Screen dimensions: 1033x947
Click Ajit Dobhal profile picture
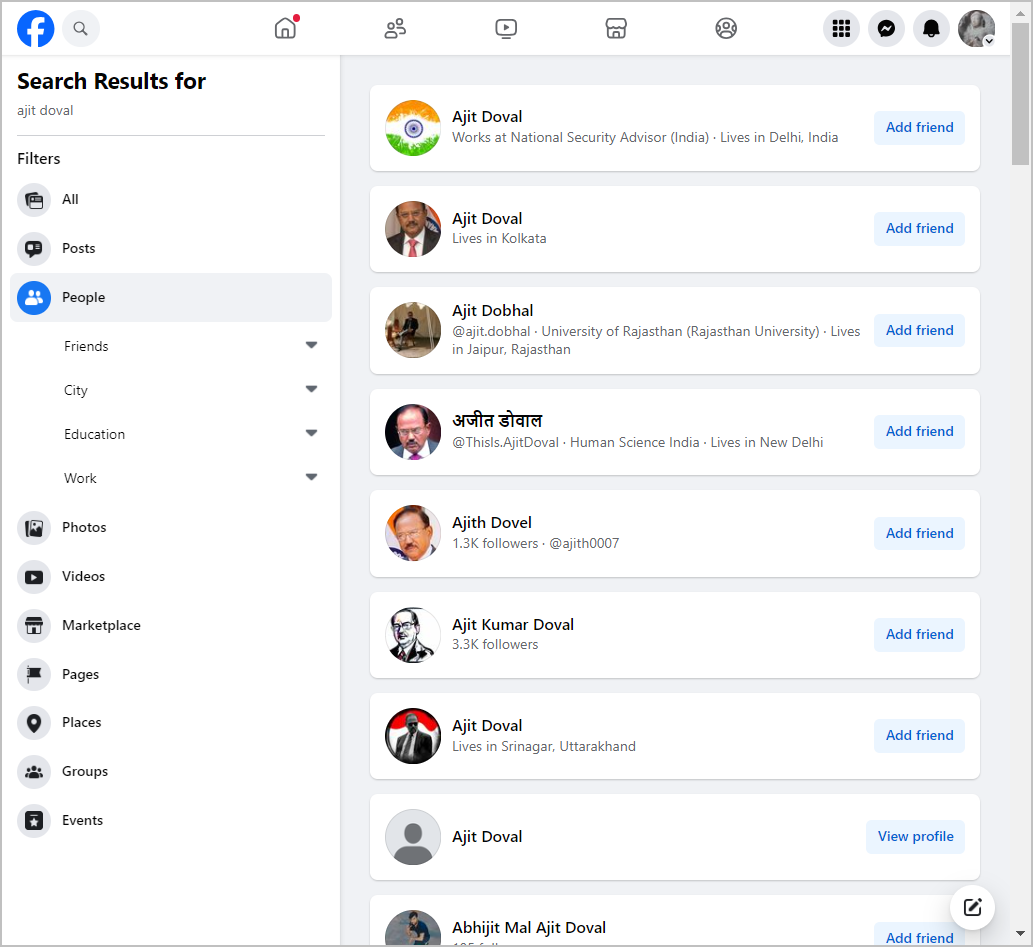pyautogui.click(x=413, y=330)
